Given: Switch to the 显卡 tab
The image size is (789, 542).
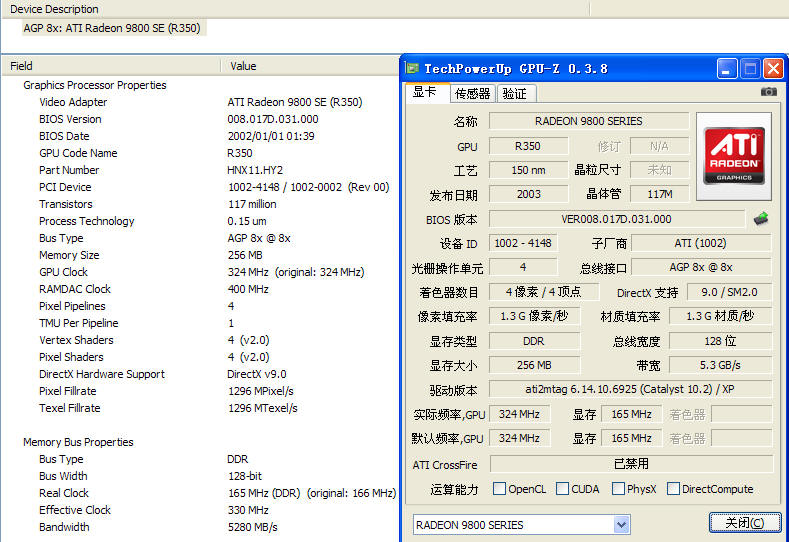Looking at the screenshot, I should click(426, 93).
